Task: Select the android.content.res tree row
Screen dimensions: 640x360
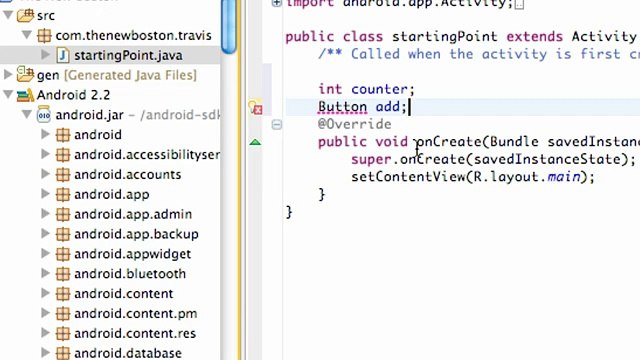Action: [x=110, y=333]
